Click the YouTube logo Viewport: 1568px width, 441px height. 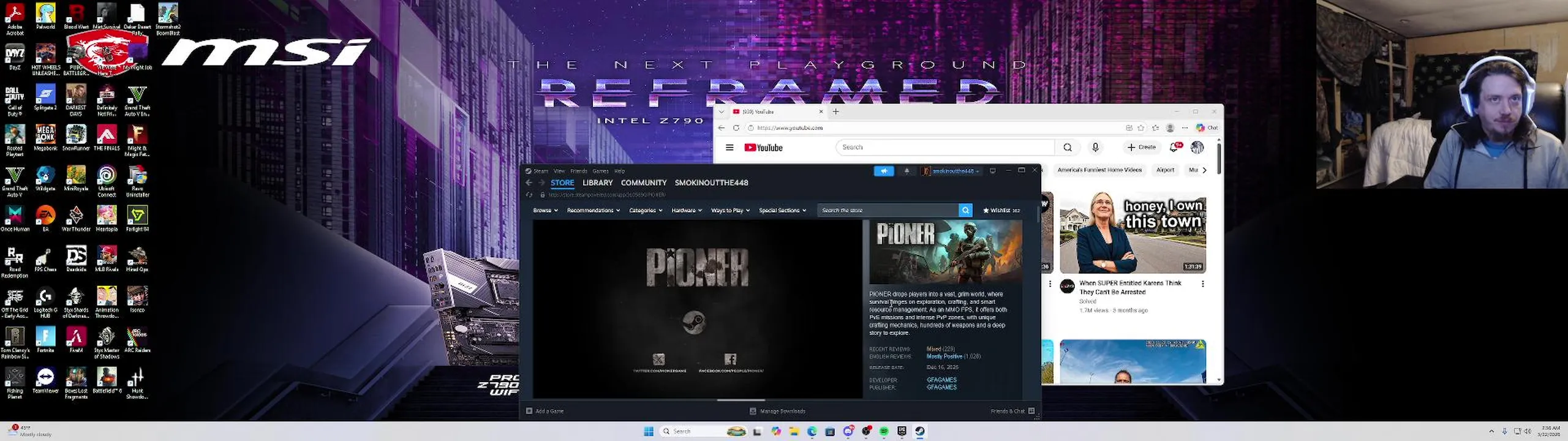763,148
